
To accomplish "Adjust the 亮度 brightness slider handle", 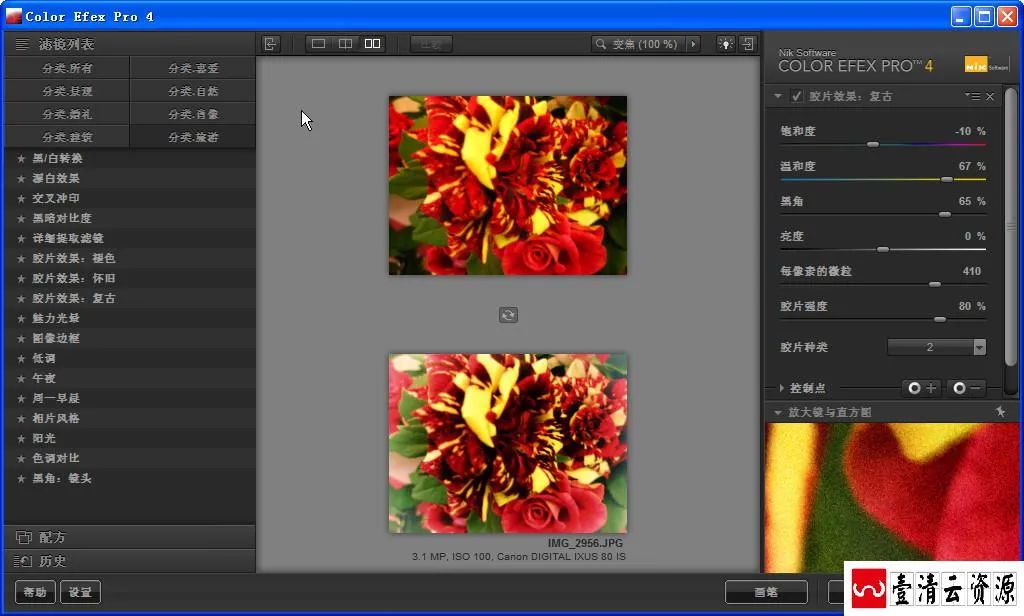I will tap(883, 250).
